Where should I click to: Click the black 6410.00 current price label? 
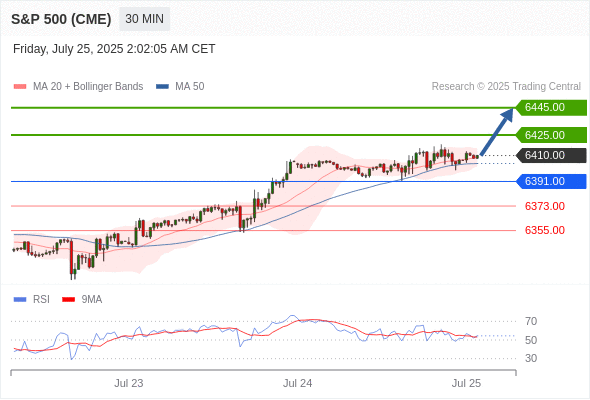[x=551, y=155]
